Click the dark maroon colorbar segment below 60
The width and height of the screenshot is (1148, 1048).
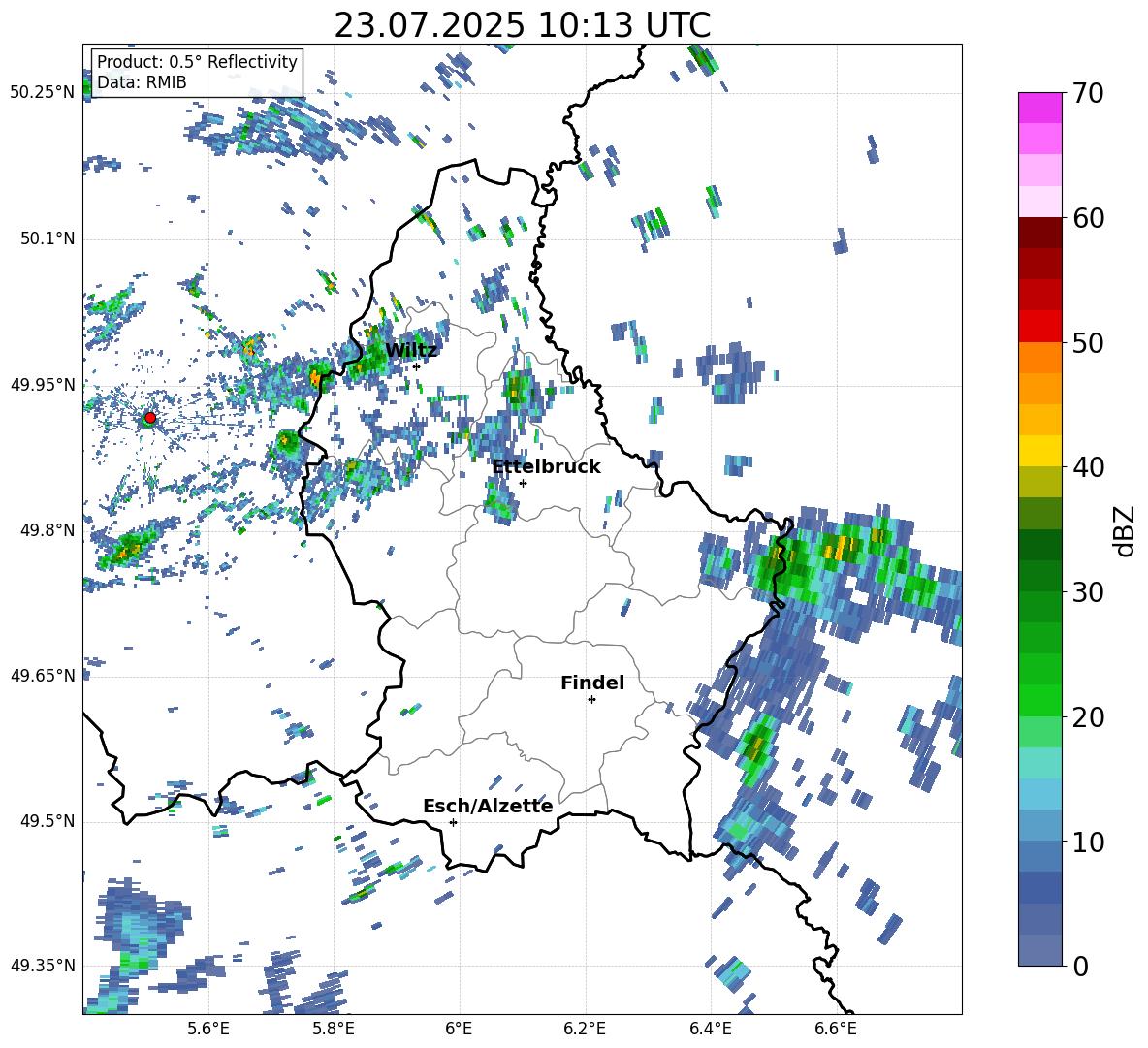tap(1039, 233)
